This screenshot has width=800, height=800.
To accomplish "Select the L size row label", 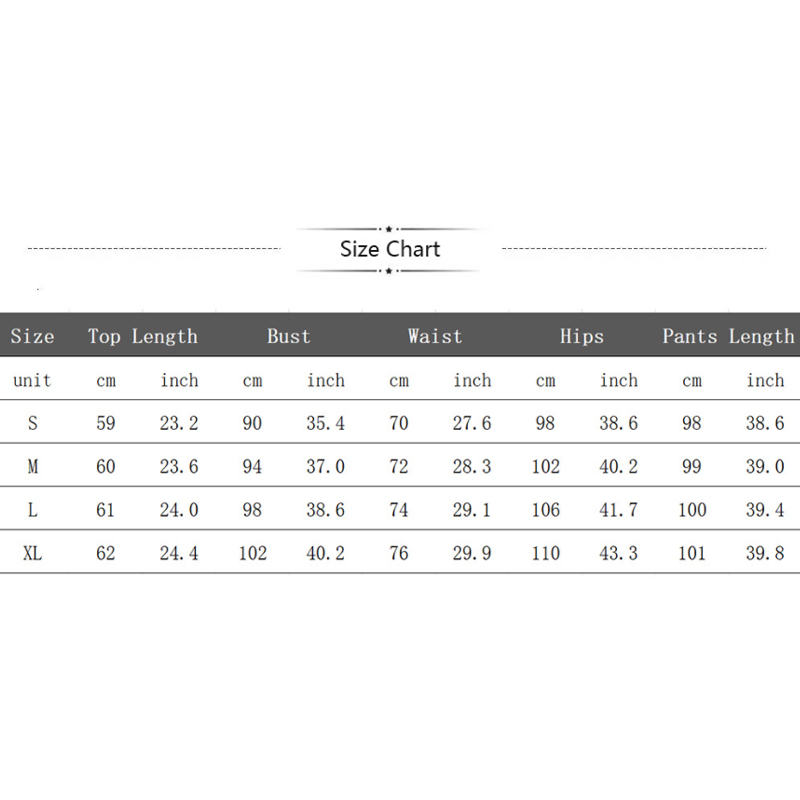I will [x=33, y=510].
